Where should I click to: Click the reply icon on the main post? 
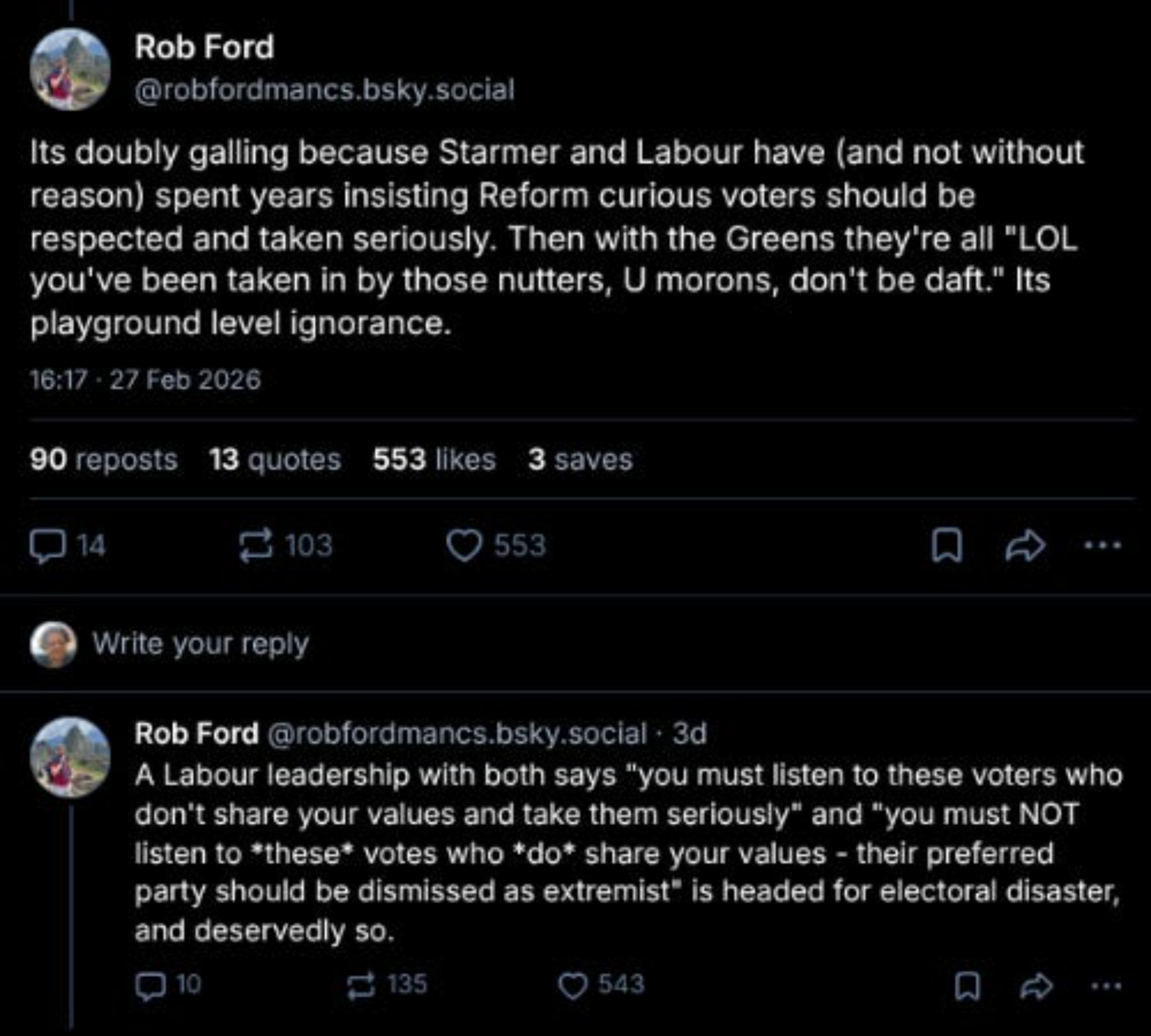tap(47, 546)
